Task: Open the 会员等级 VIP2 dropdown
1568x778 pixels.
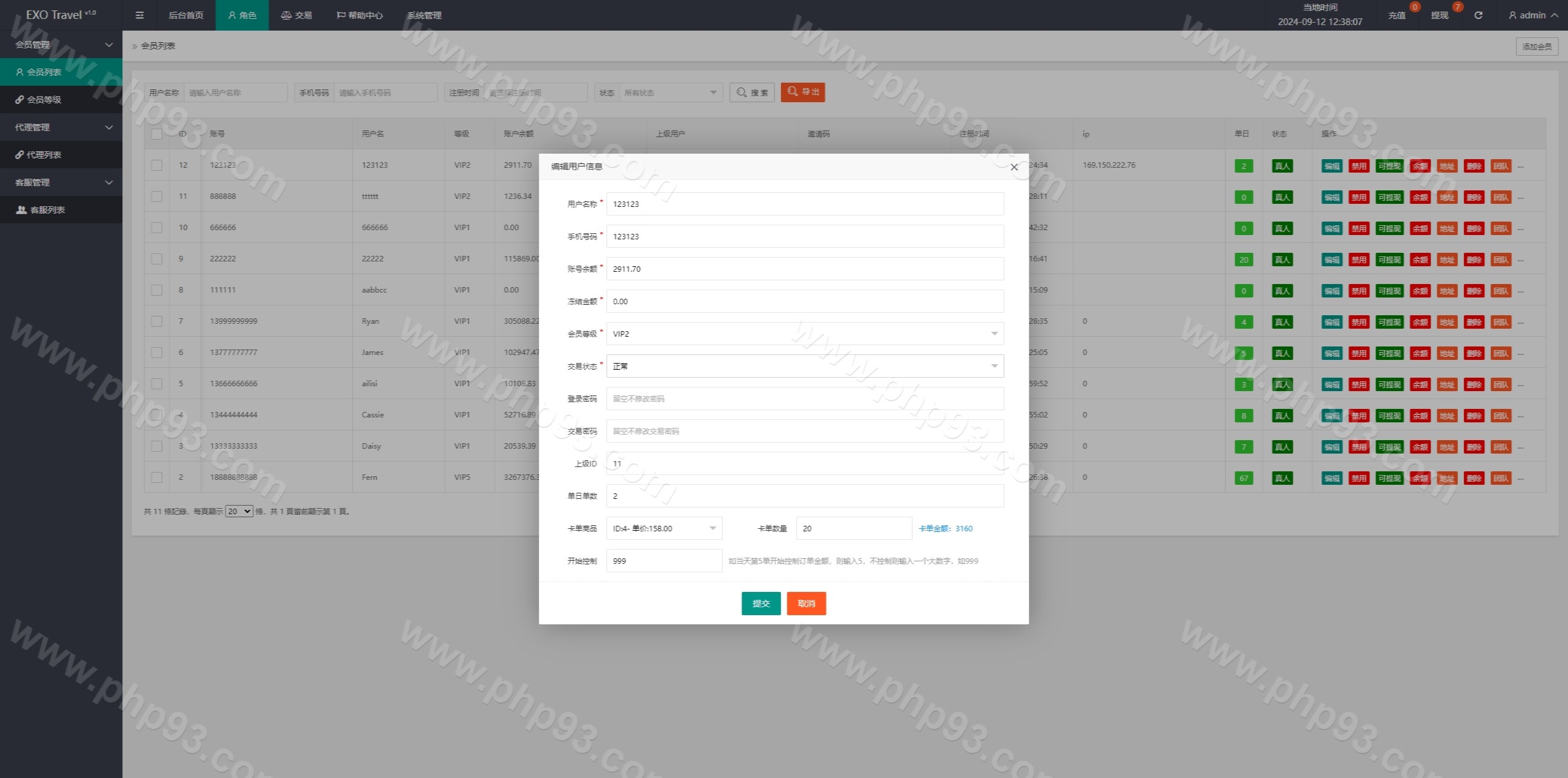Action: (805, 334)
